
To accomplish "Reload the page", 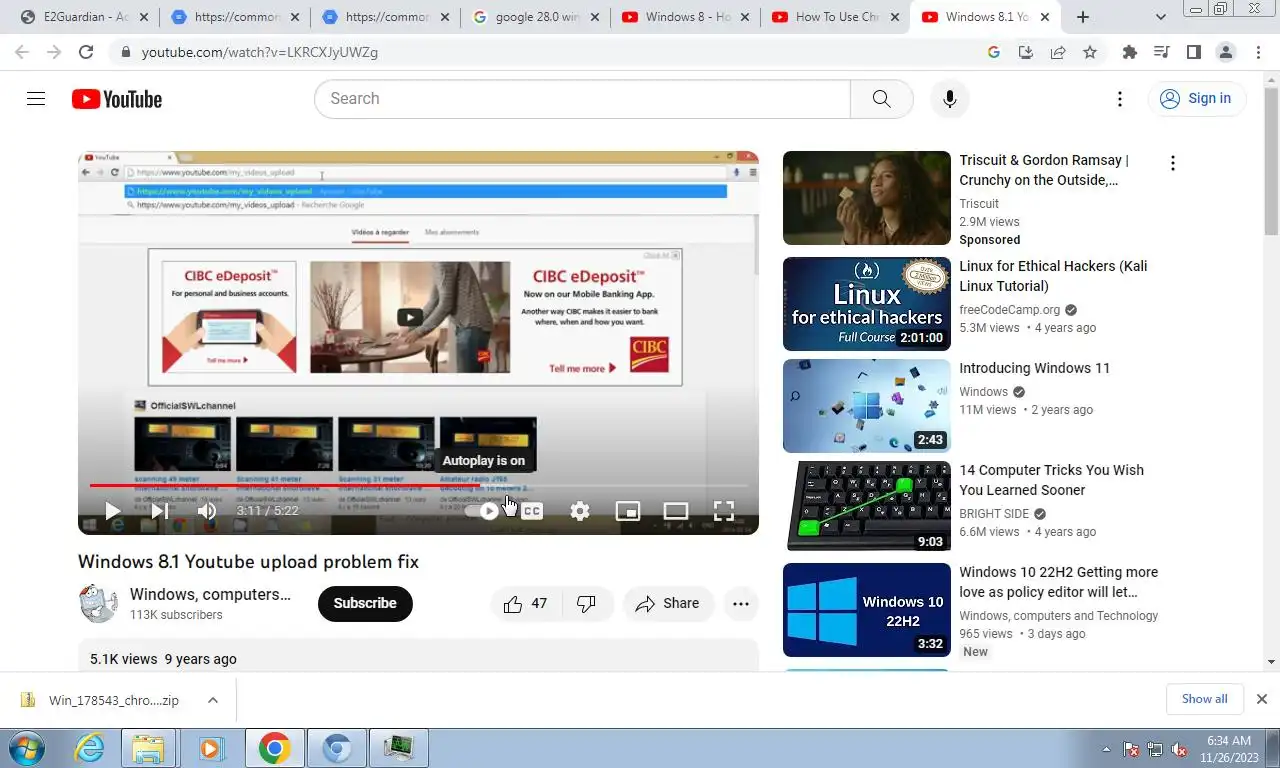I will coord(86,52).
